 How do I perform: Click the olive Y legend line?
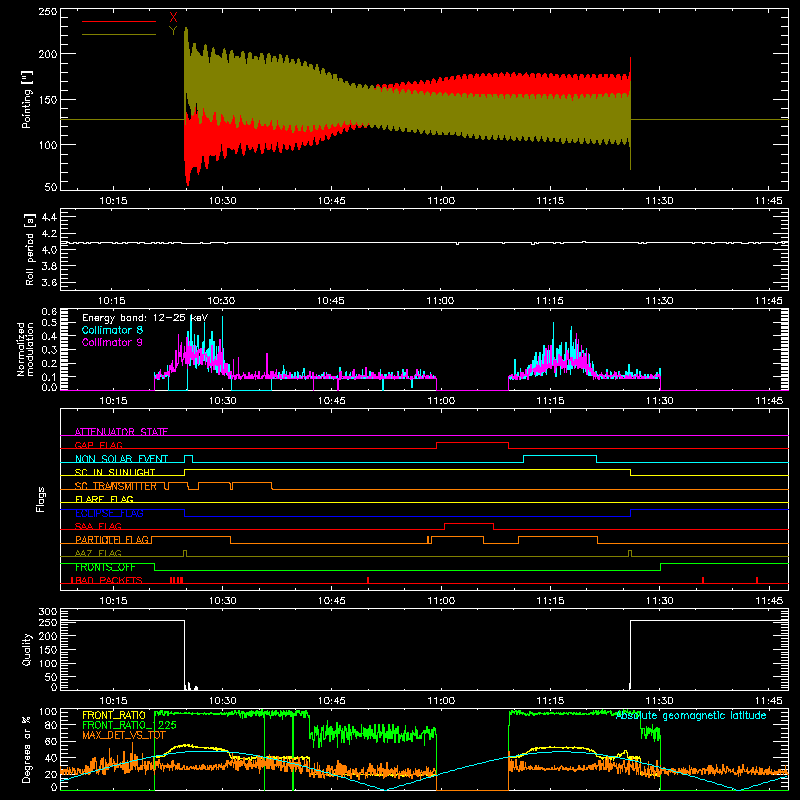tap(119, 34)
